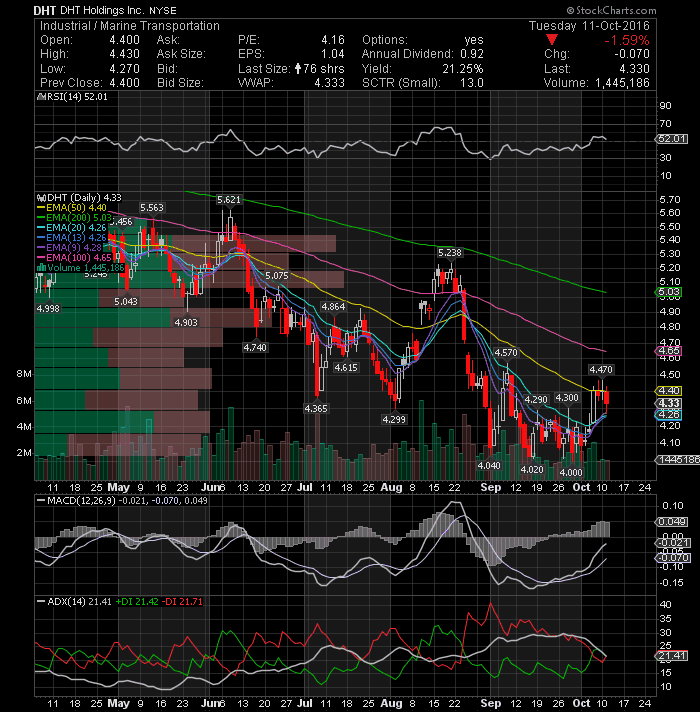Click the 4.365 July low label
Screen dimensions: 700x712
[316, 409]
